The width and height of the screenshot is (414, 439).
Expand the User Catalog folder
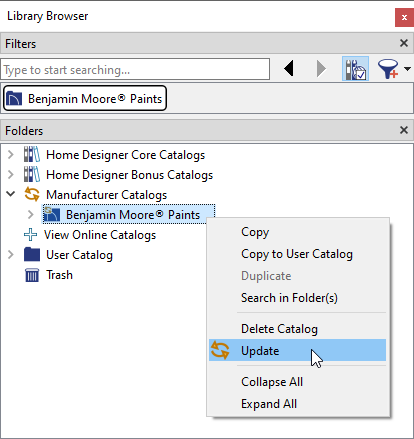click(11, 255)
